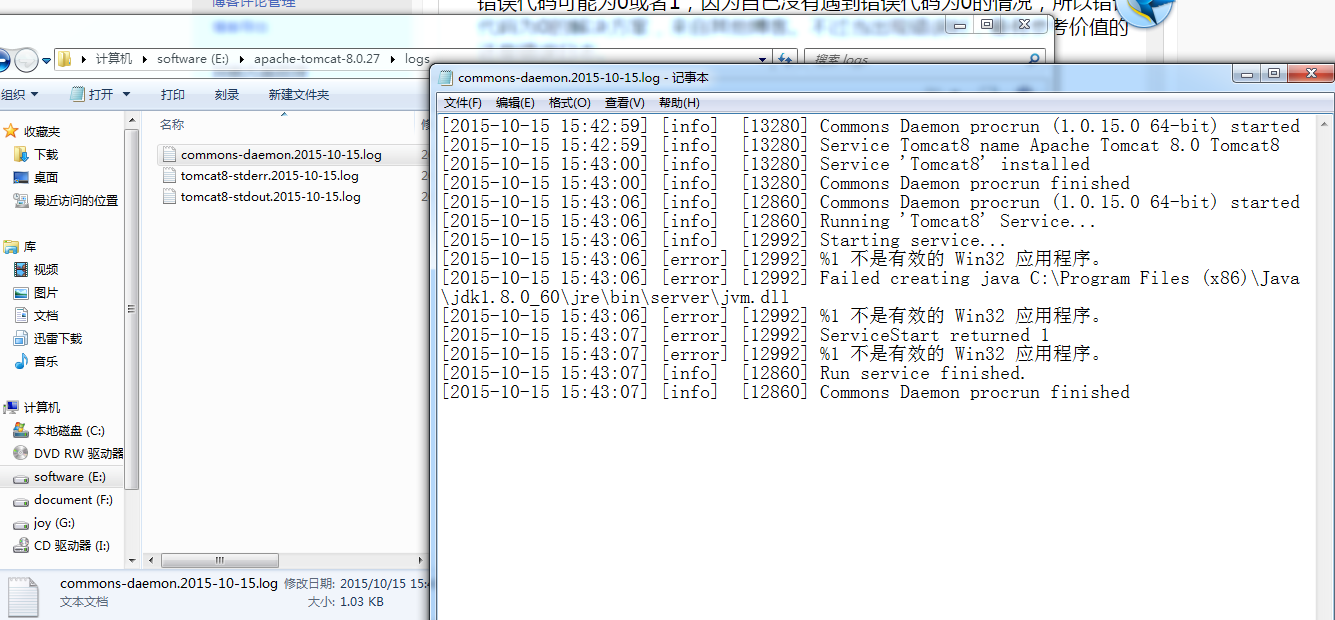Open the 查看(V) menu in Notepad
Image resolution: width=1335 pixels, height=620 pixels.
(624, 103)
